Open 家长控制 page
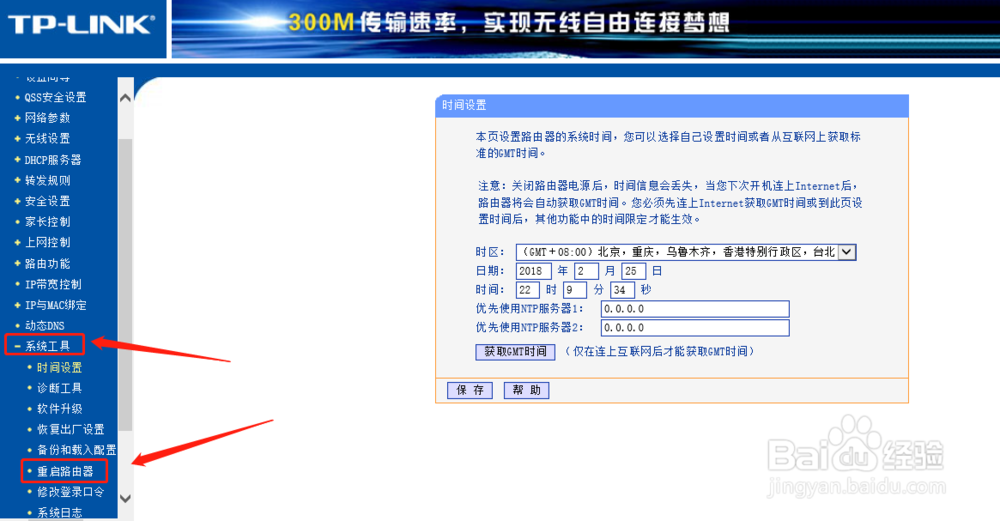The image size is (1000, 521). [x=47, y=222]
